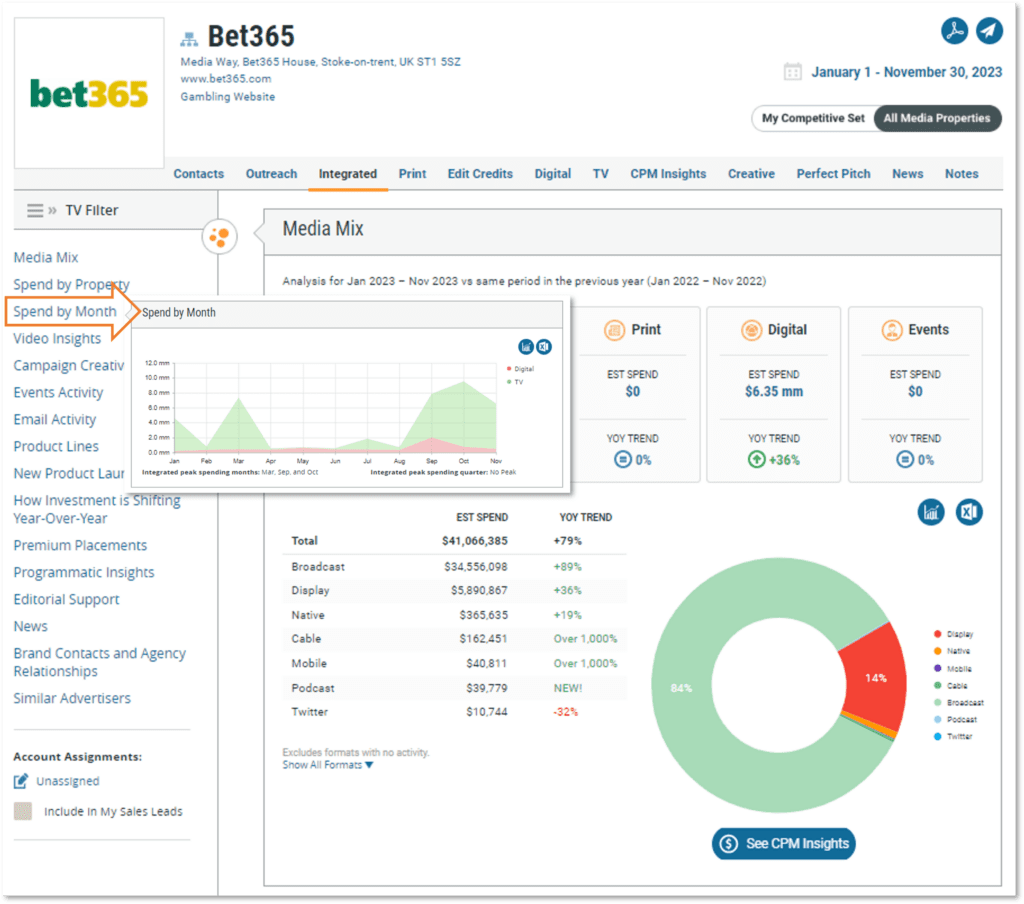
Task: Go to the Edit Credits tab
Action: 480,174
